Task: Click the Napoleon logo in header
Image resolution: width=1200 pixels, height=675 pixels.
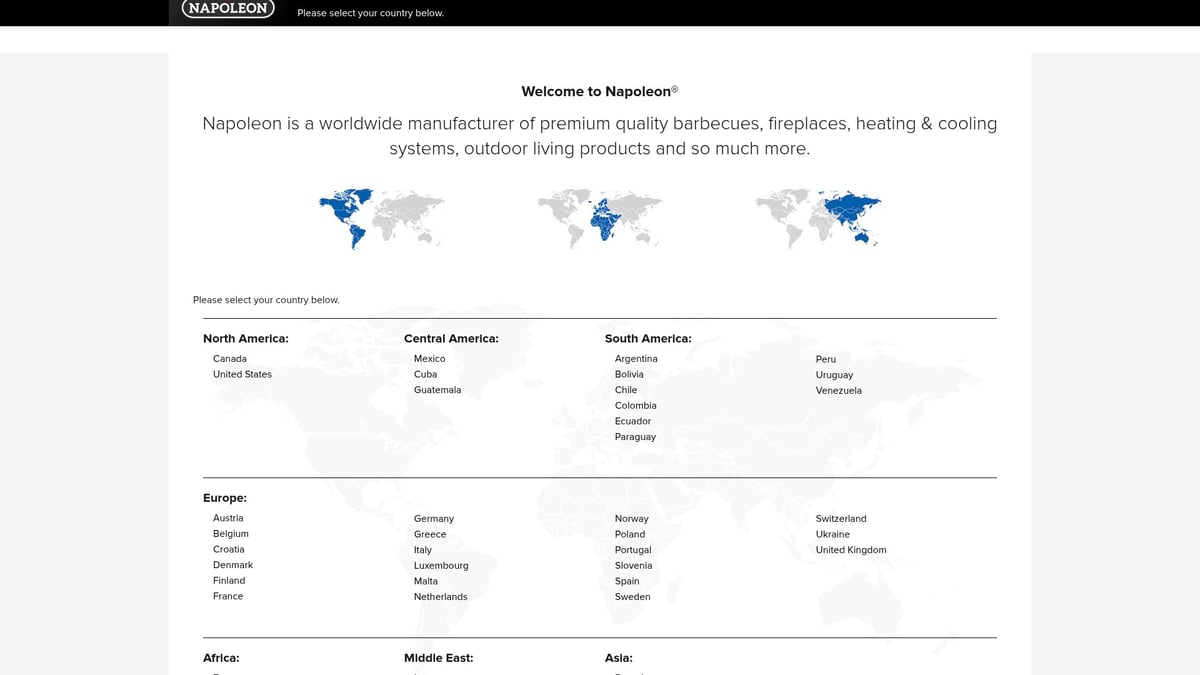Action: (x=227, y=9)
